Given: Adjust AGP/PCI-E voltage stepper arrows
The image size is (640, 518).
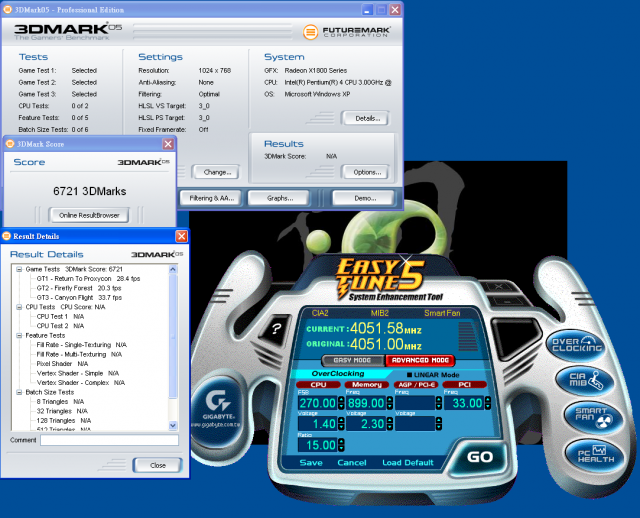Looking at the screenshot, I should point(439,424).
